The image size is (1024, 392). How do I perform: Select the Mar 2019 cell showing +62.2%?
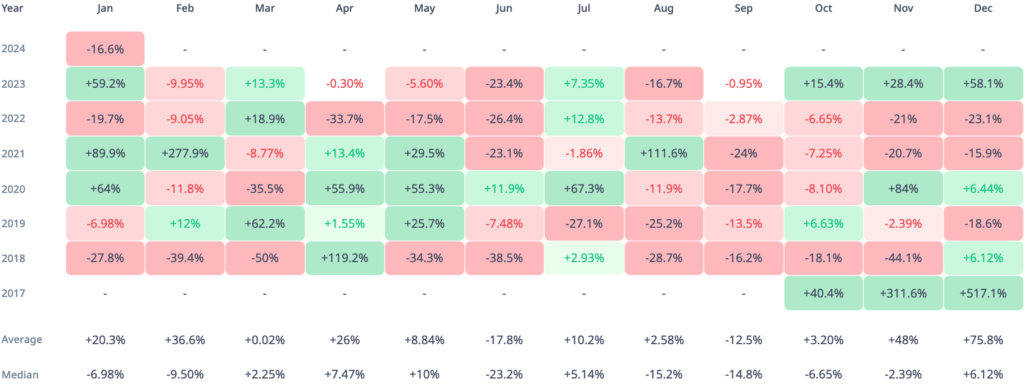tap(264, 223)
